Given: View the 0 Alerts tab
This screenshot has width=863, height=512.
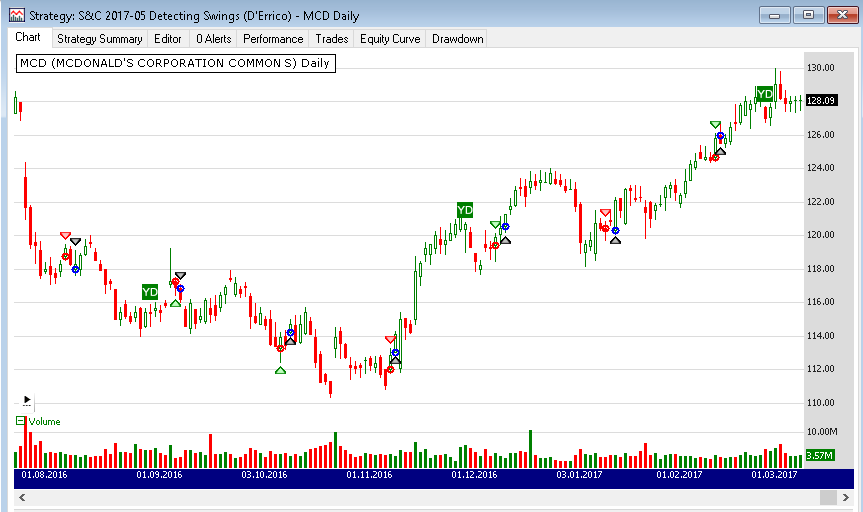Looking at the screenshot, I should coord(213,39).
